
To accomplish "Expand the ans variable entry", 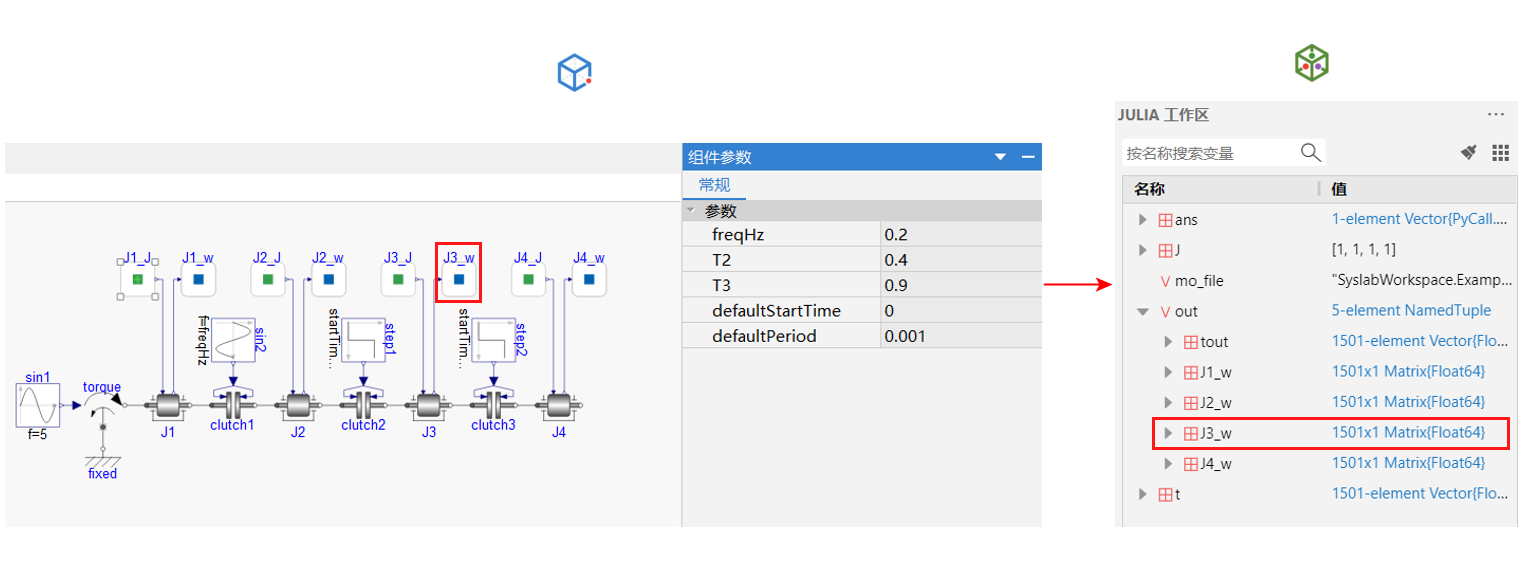I will click(1143, 220).
